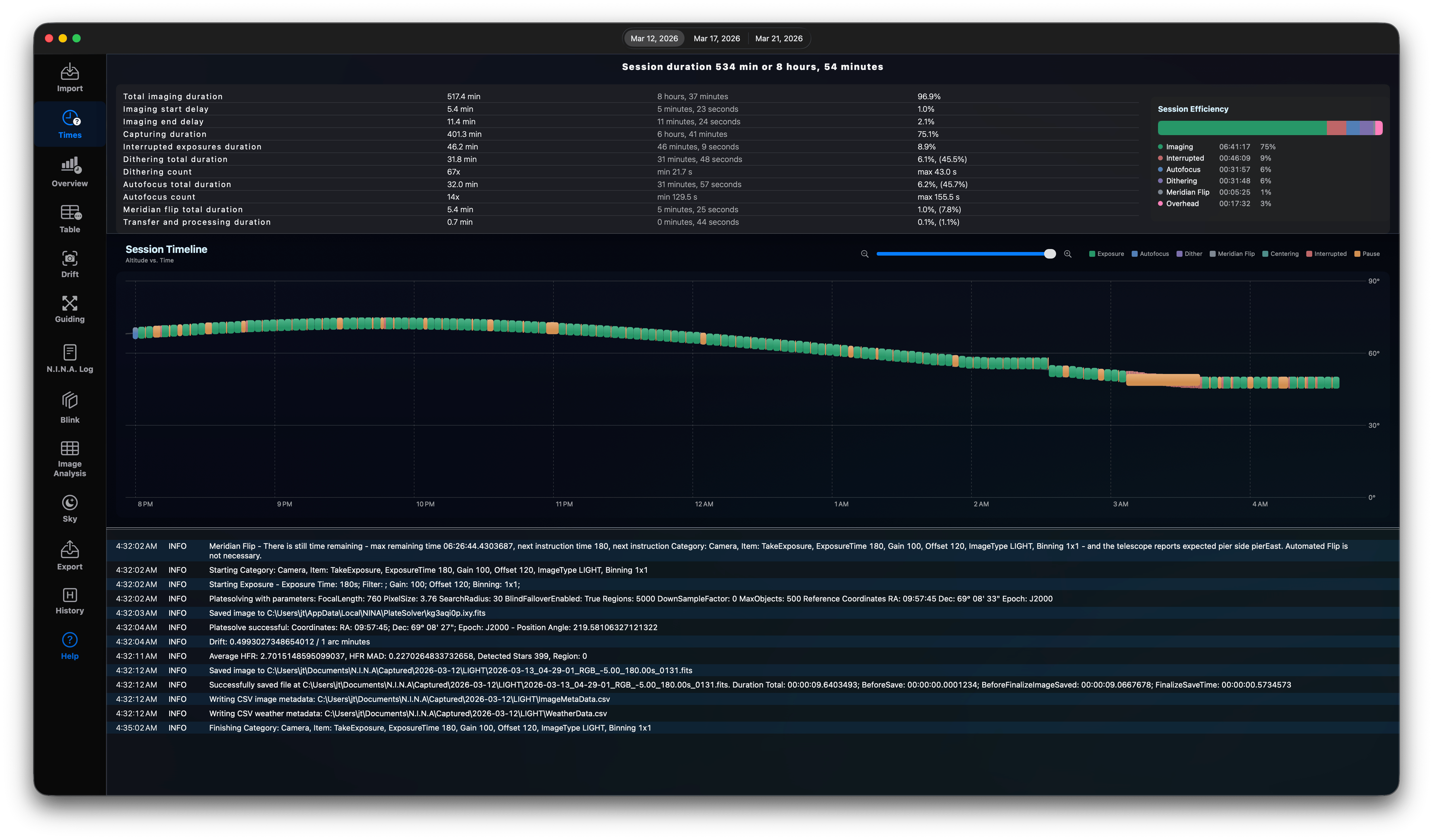Click the Export icon in sidebar
The height and width of the screenshot is (840, 1433).
69,549
